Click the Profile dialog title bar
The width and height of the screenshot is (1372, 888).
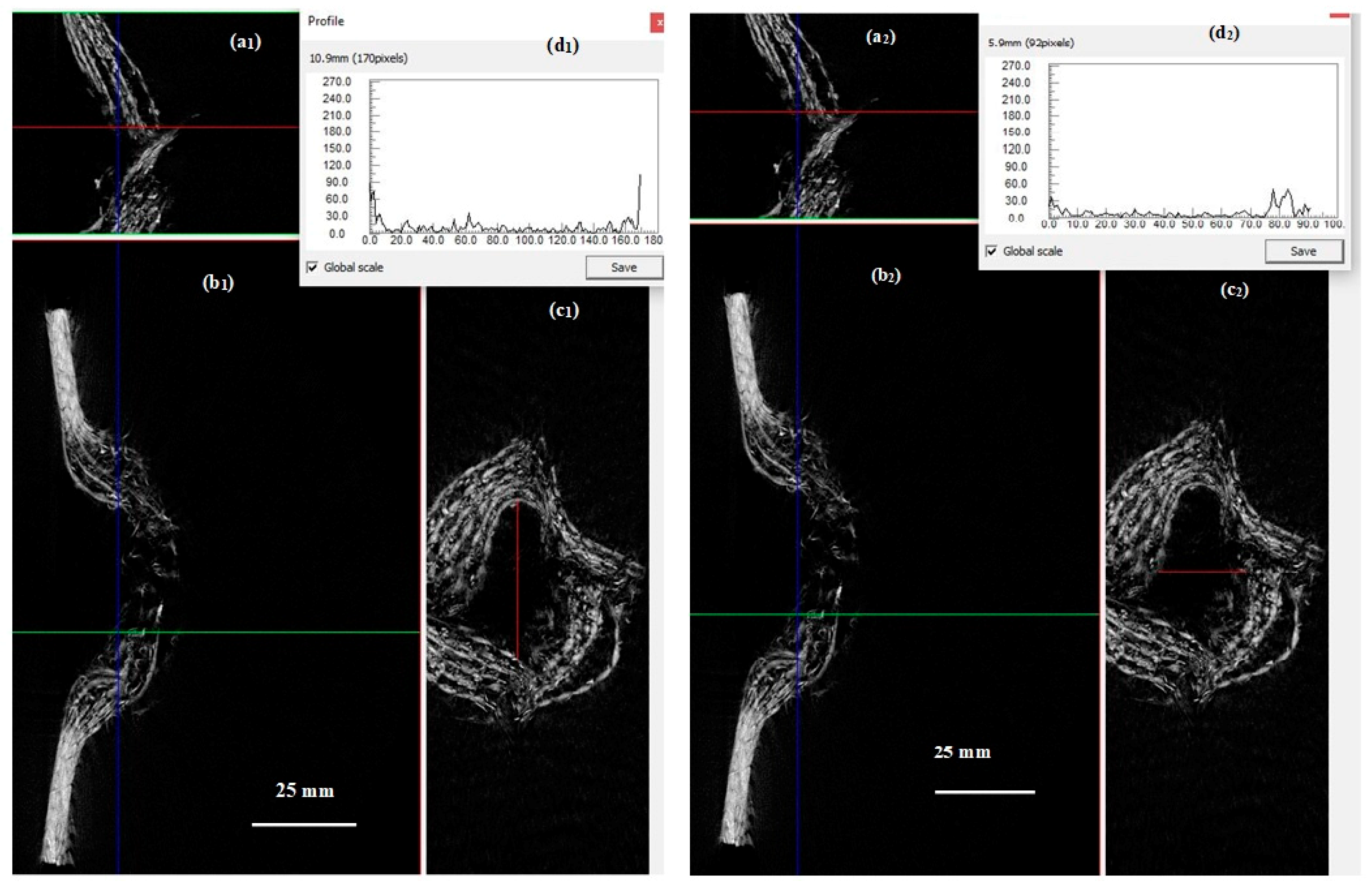pos(461,22)
